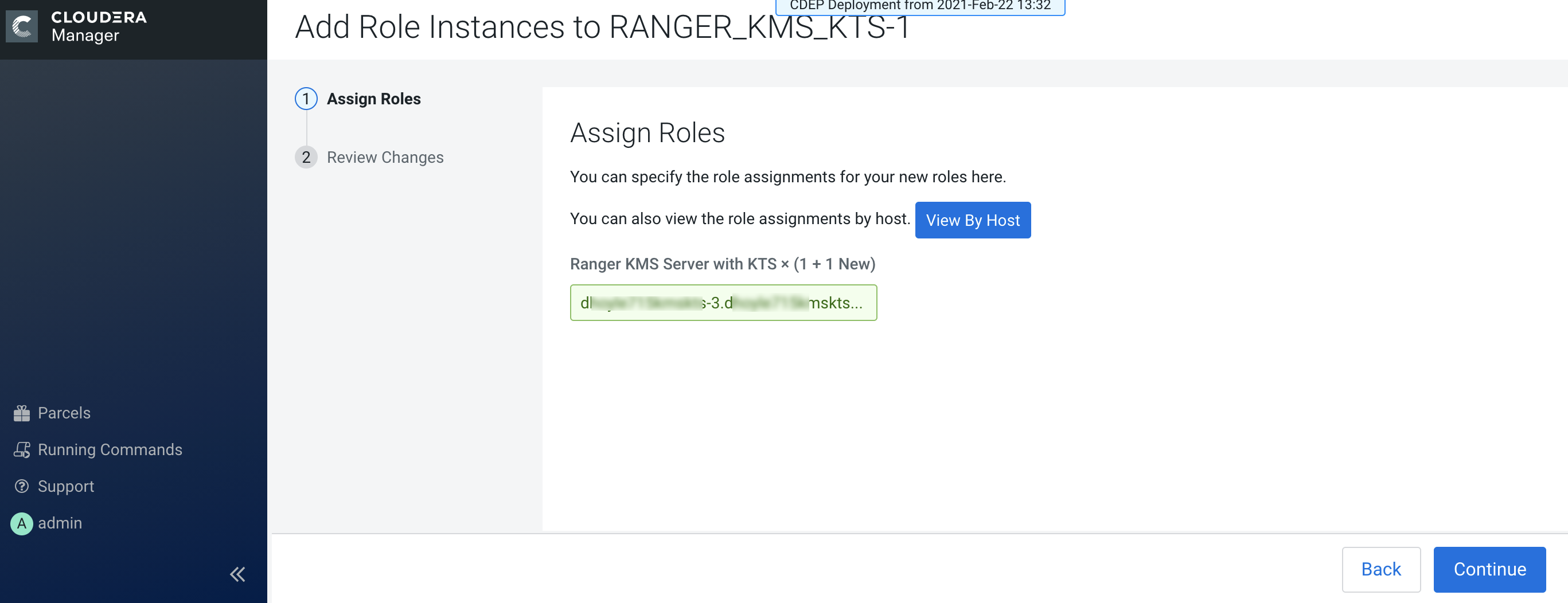This screenshot has height=603, width=1568.
Task: Open the Support menu label
Action: click(x=66, y=486)
